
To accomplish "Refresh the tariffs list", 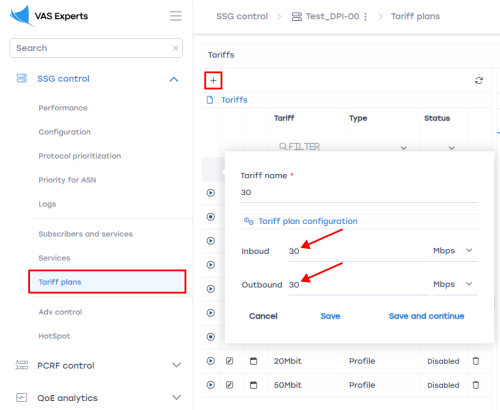I will coord(479,80).
